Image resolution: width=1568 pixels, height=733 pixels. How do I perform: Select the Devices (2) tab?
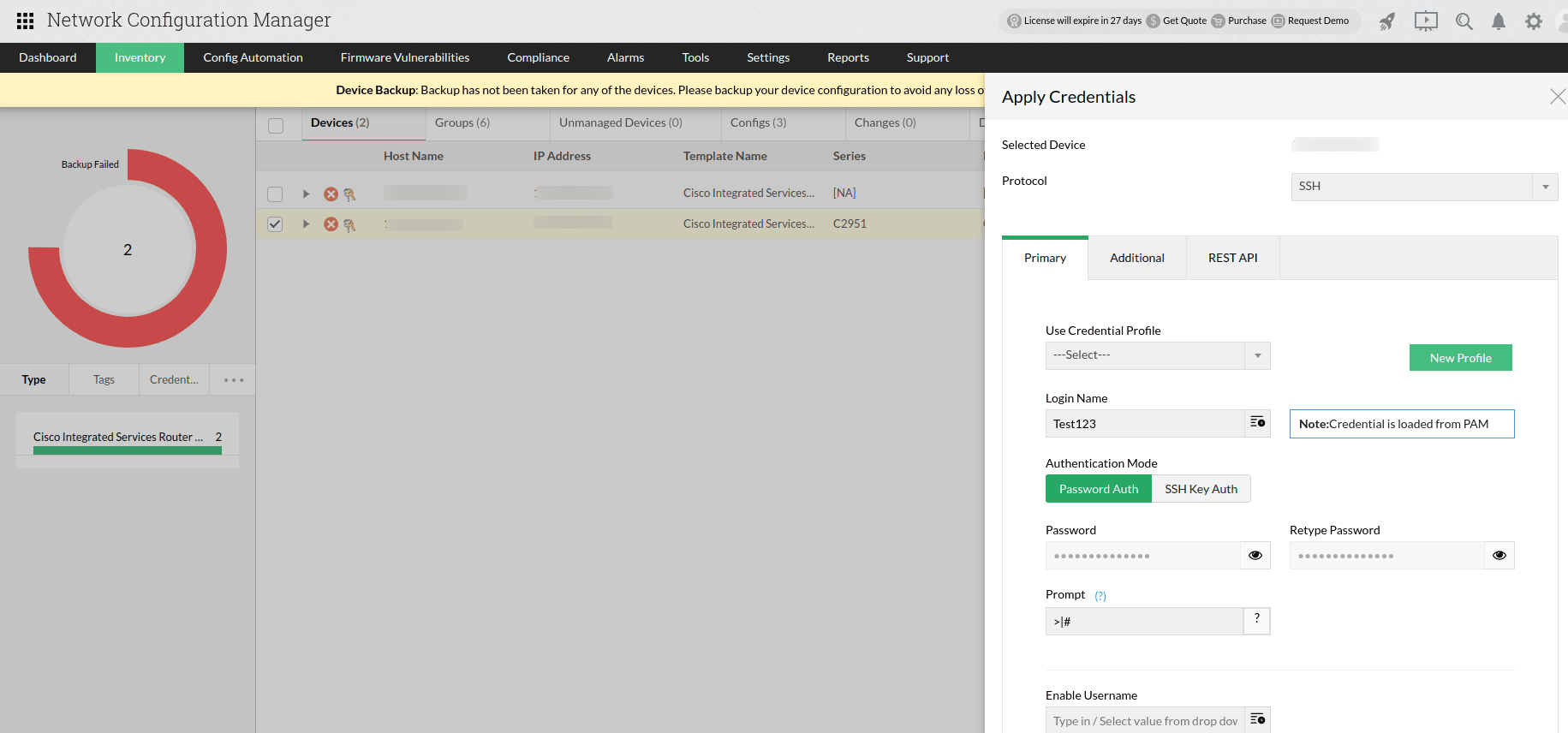(363, 123)
